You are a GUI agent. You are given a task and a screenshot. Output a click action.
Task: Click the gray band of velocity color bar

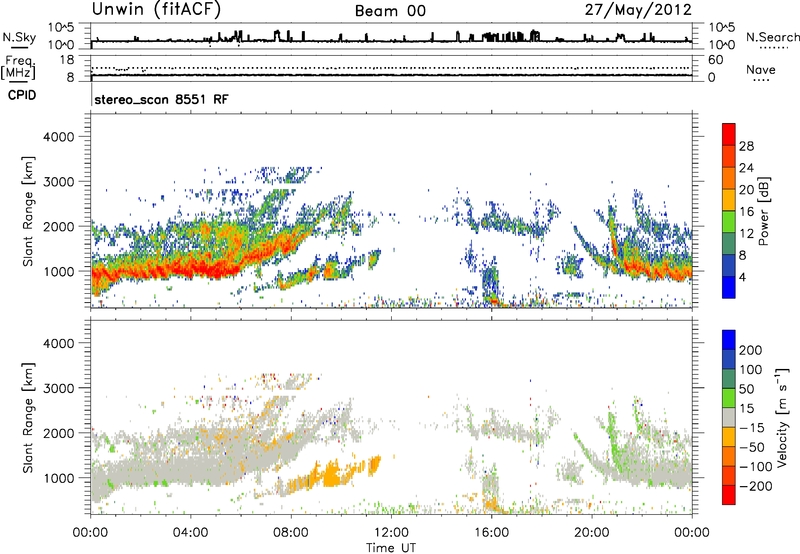[x=729, y=418]
